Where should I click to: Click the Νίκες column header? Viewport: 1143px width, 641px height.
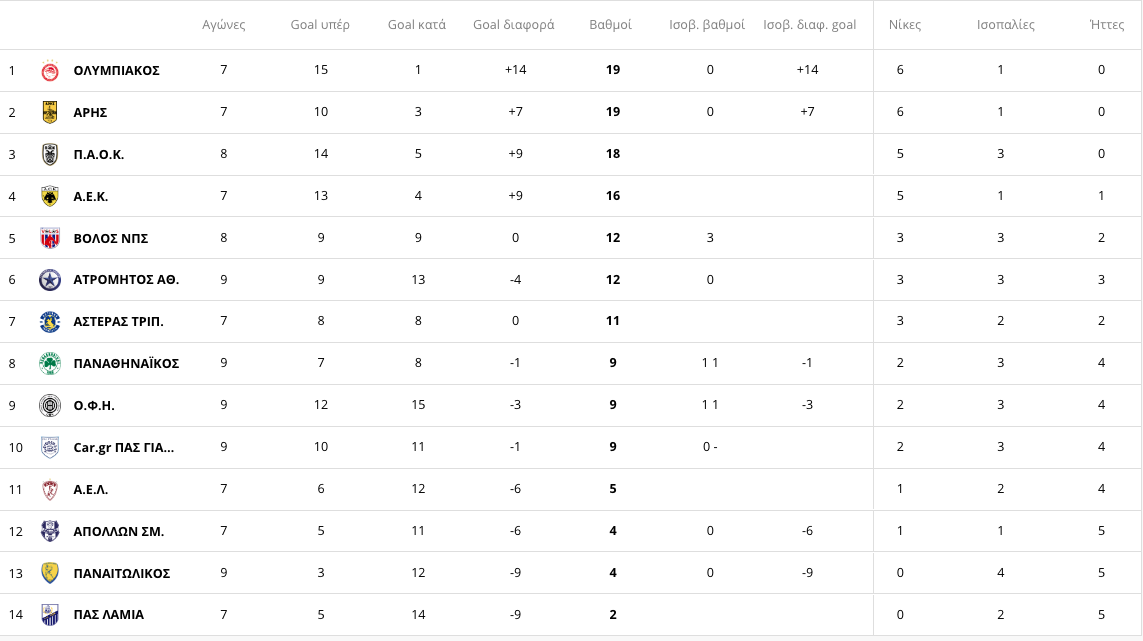905,25
